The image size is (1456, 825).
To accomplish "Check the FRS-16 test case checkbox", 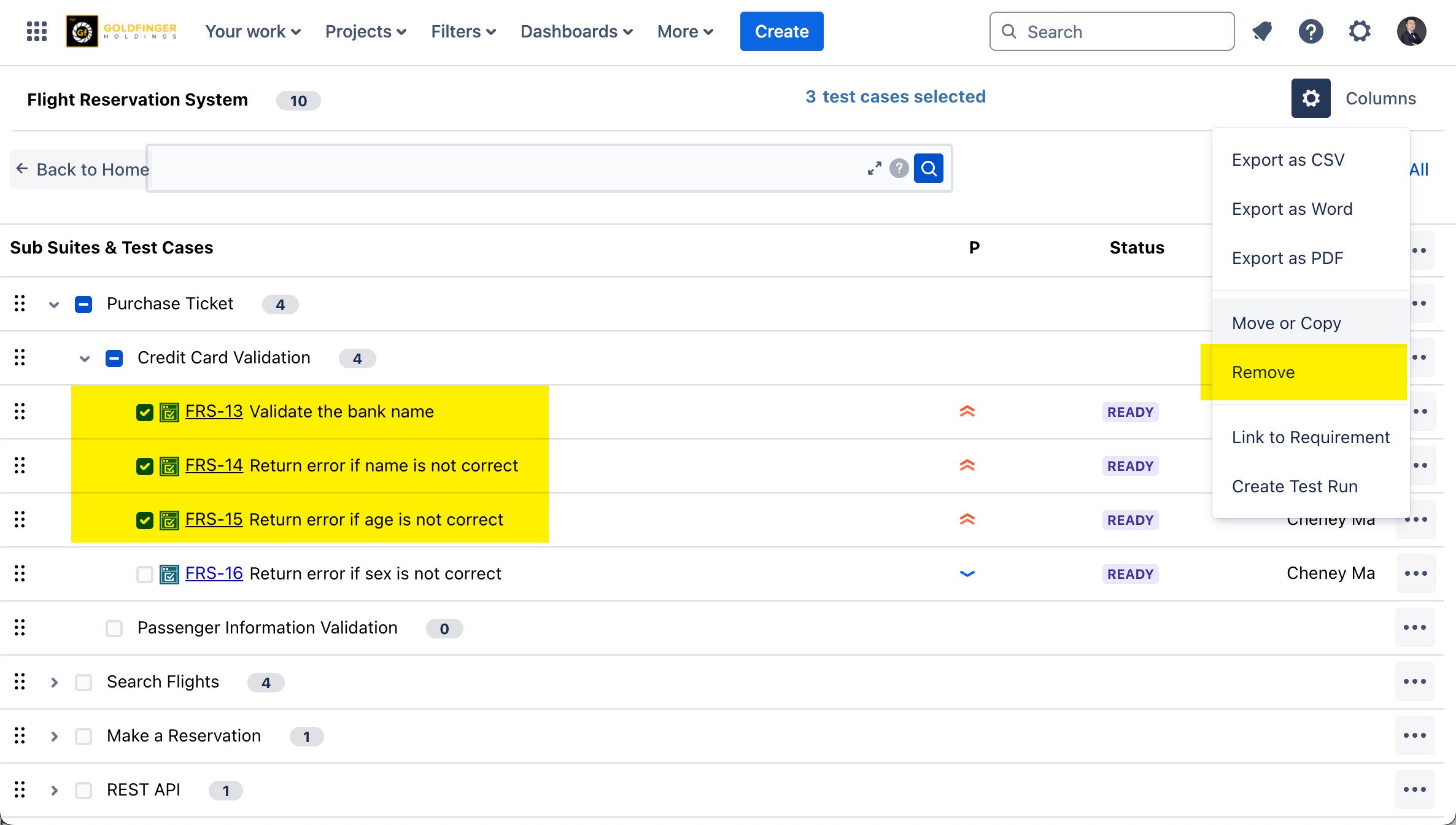I will [145, 574].
